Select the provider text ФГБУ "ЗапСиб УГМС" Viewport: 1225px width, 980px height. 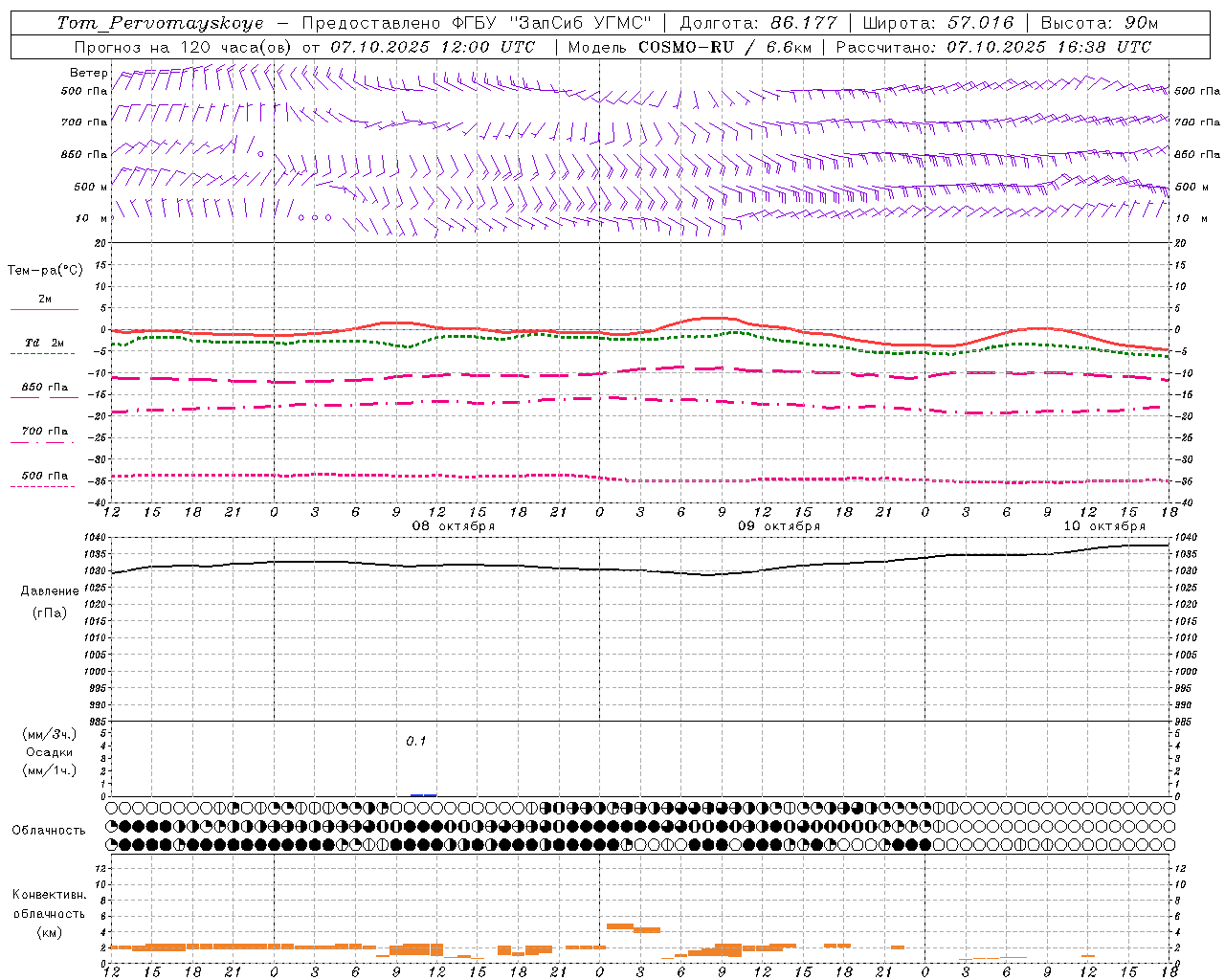click(x=551, y=23)
